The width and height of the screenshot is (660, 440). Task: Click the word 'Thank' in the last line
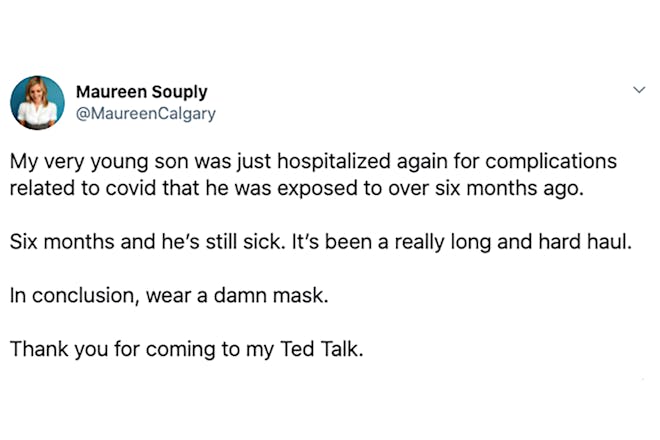click(39, 349)
